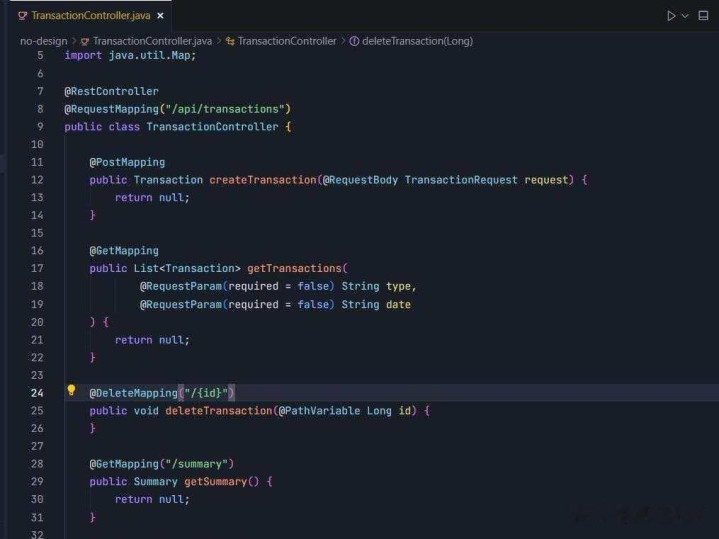Click the @RestController annotation
The image size is (719, 539).
111,91
